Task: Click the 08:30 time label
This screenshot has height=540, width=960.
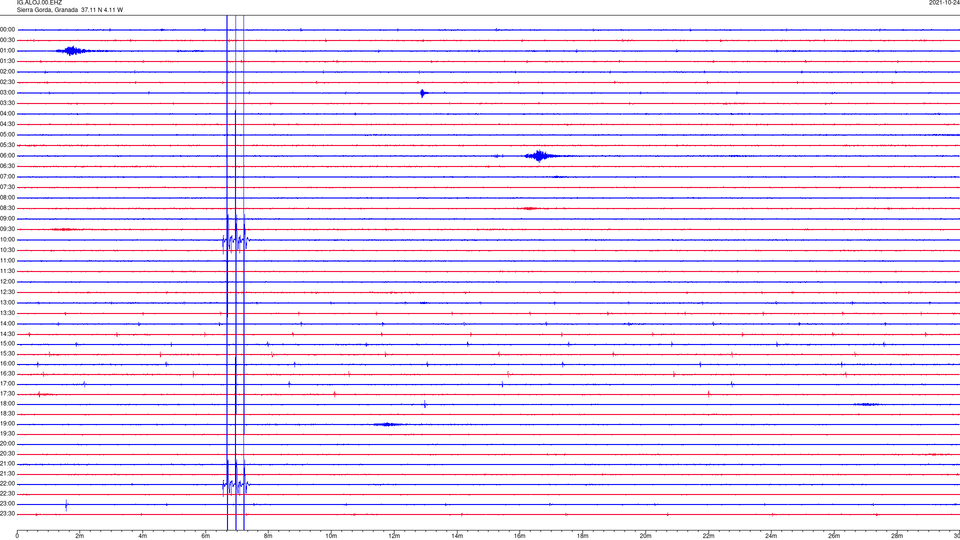Action: [x=7, y=208]
